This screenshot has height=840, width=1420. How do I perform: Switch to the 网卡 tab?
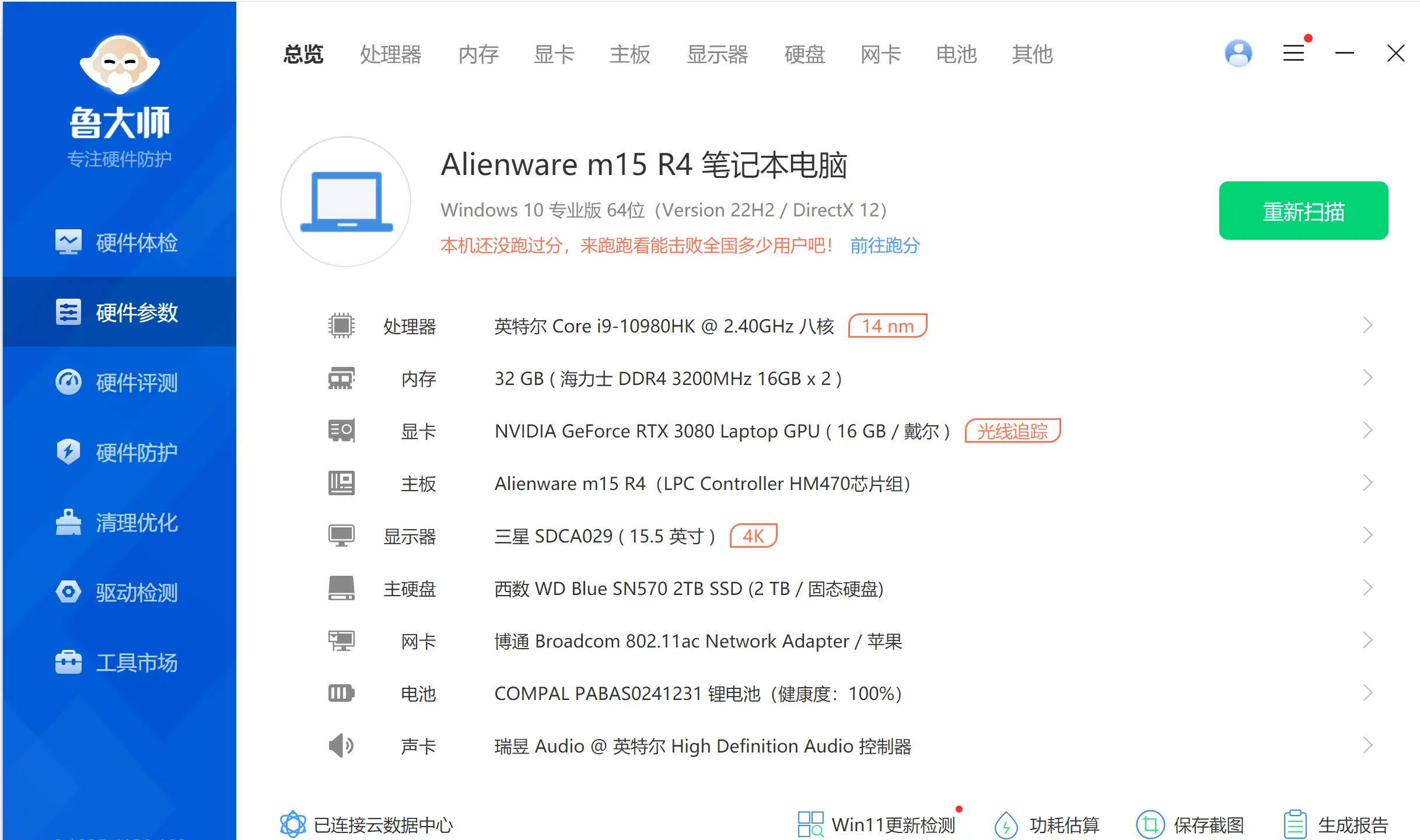pyautogui.click(x=881, y=54)
